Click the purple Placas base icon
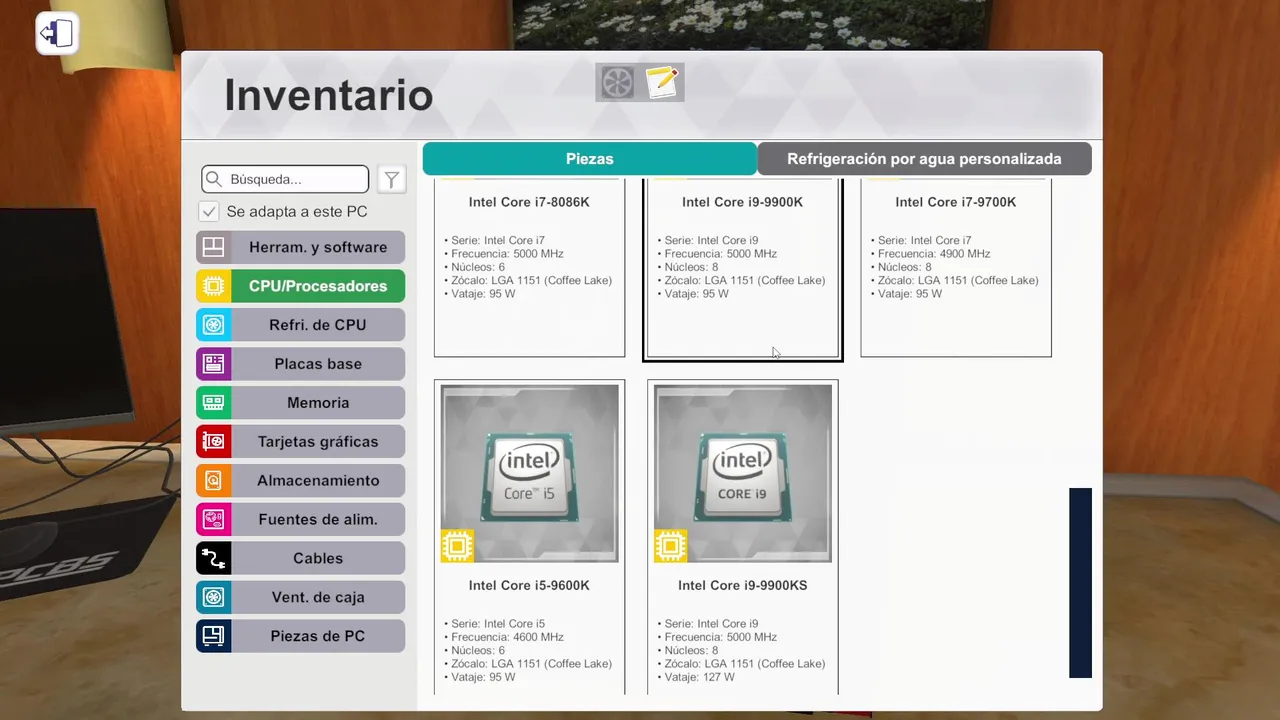Viewport: 1280px width, 720px height. pyautogui.click(x=213, y=364)
